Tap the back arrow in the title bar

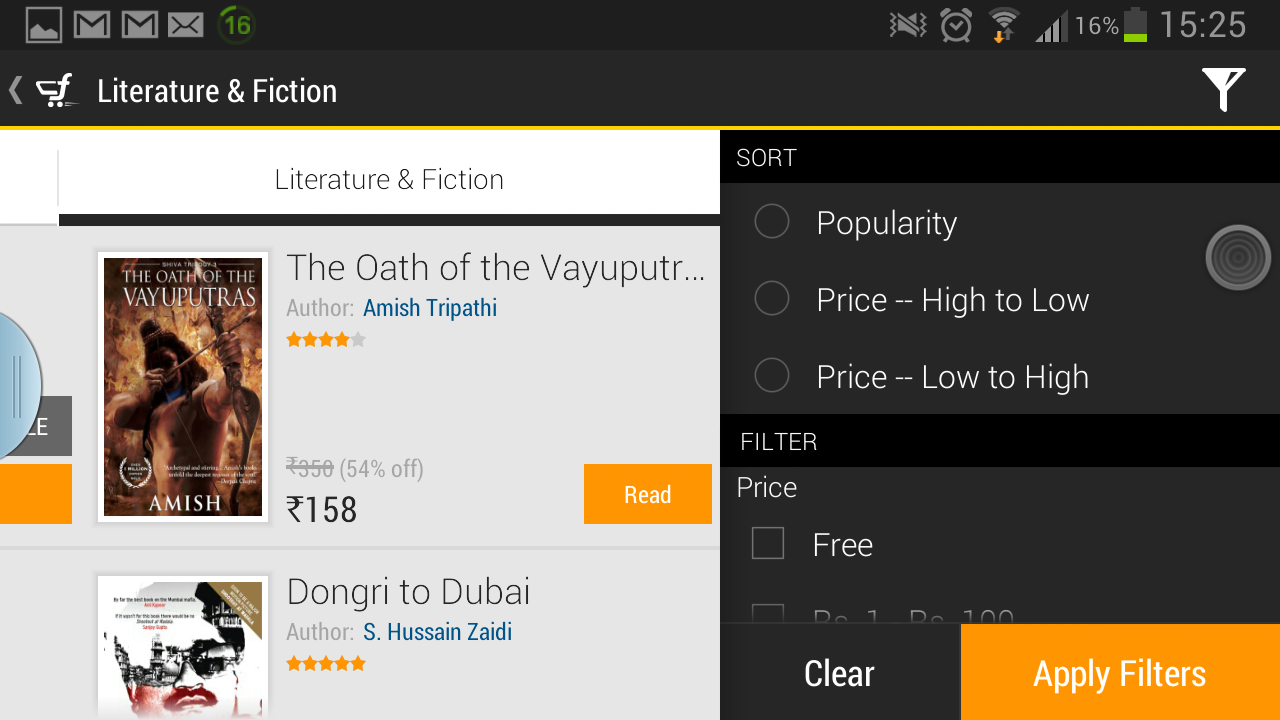(x=15, y=89)
